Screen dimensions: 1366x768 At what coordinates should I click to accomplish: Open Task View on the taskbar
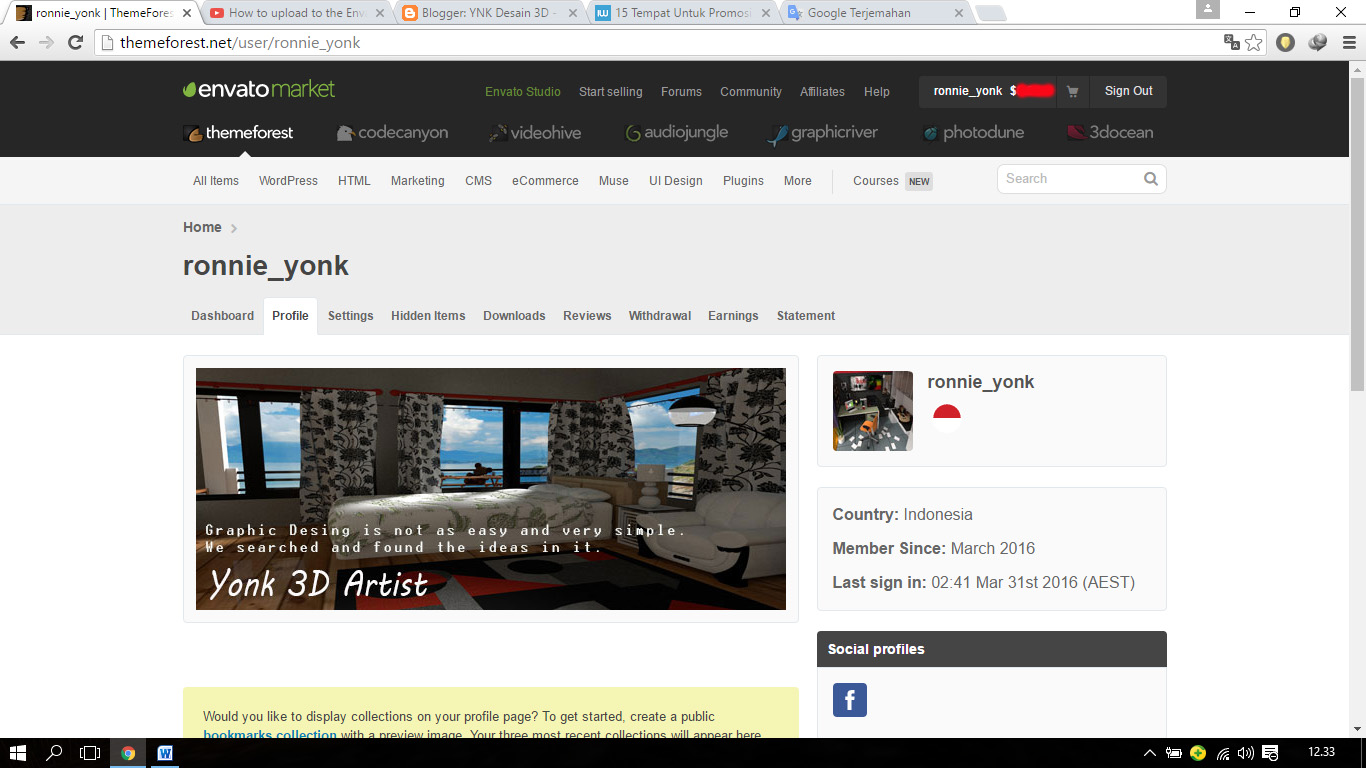point(91,753)
